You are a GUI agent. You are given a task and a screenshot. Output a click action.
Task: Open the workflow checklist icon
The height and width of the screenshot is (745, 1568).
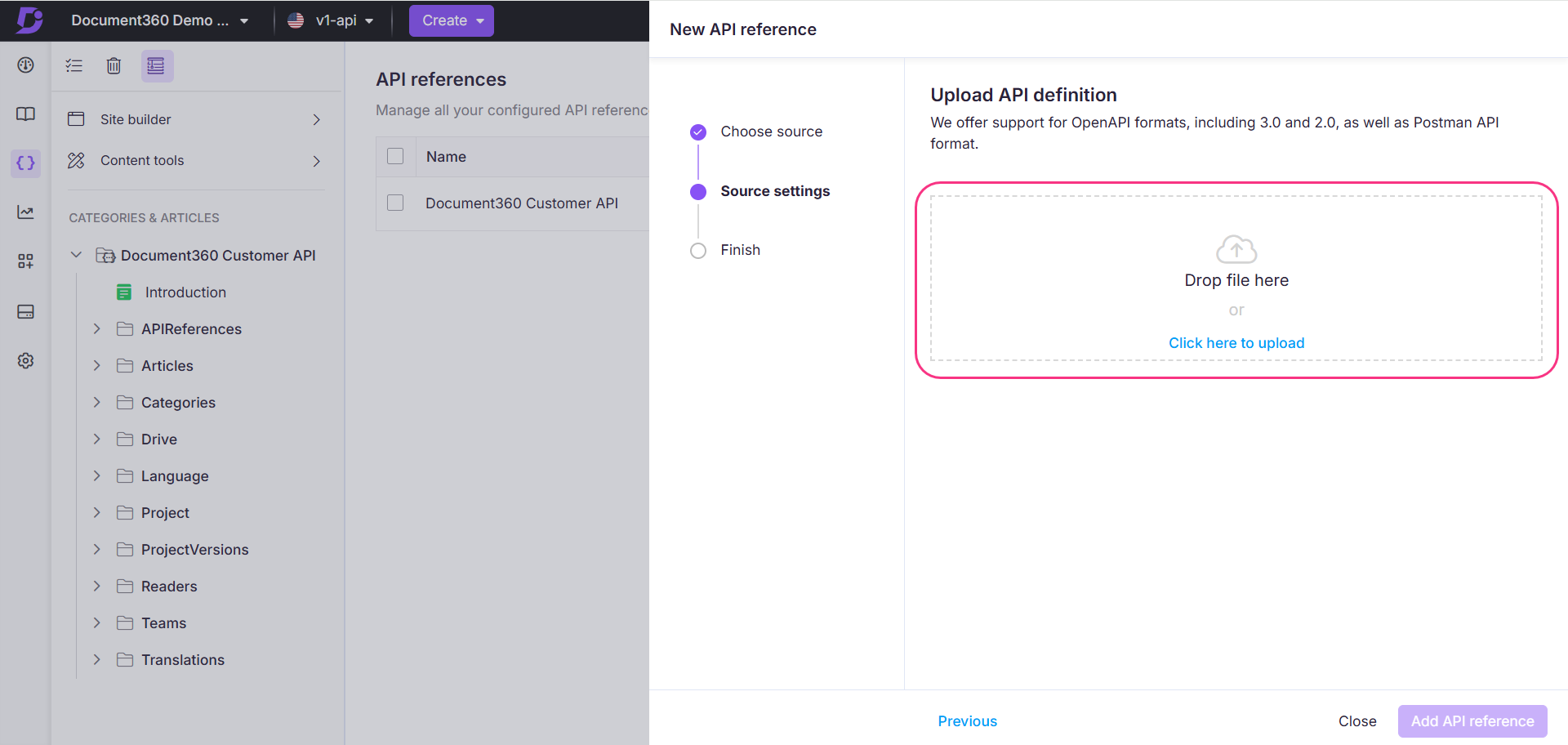pos(74,65)
